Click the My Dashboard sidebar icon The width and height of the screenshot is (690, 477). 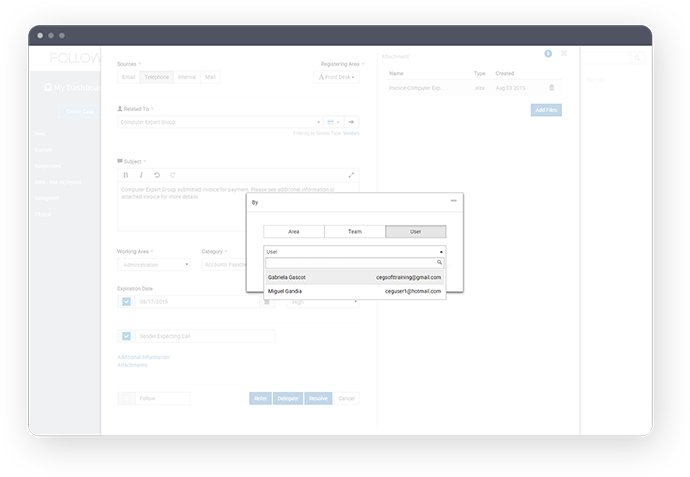tap(48, 88)
